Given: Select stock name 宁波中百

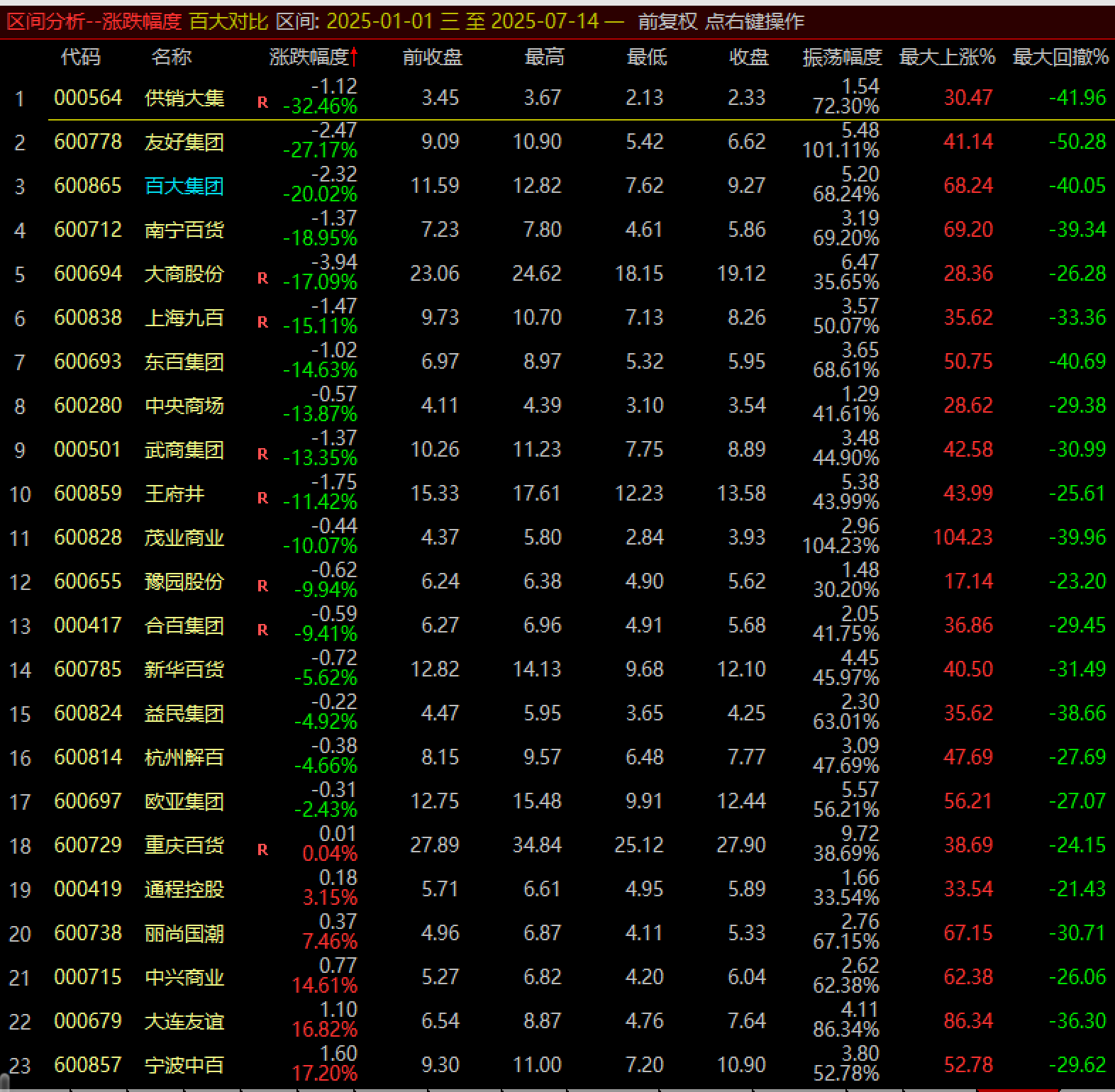Looking at the screenshot, I should click(x=184, y=1065).
